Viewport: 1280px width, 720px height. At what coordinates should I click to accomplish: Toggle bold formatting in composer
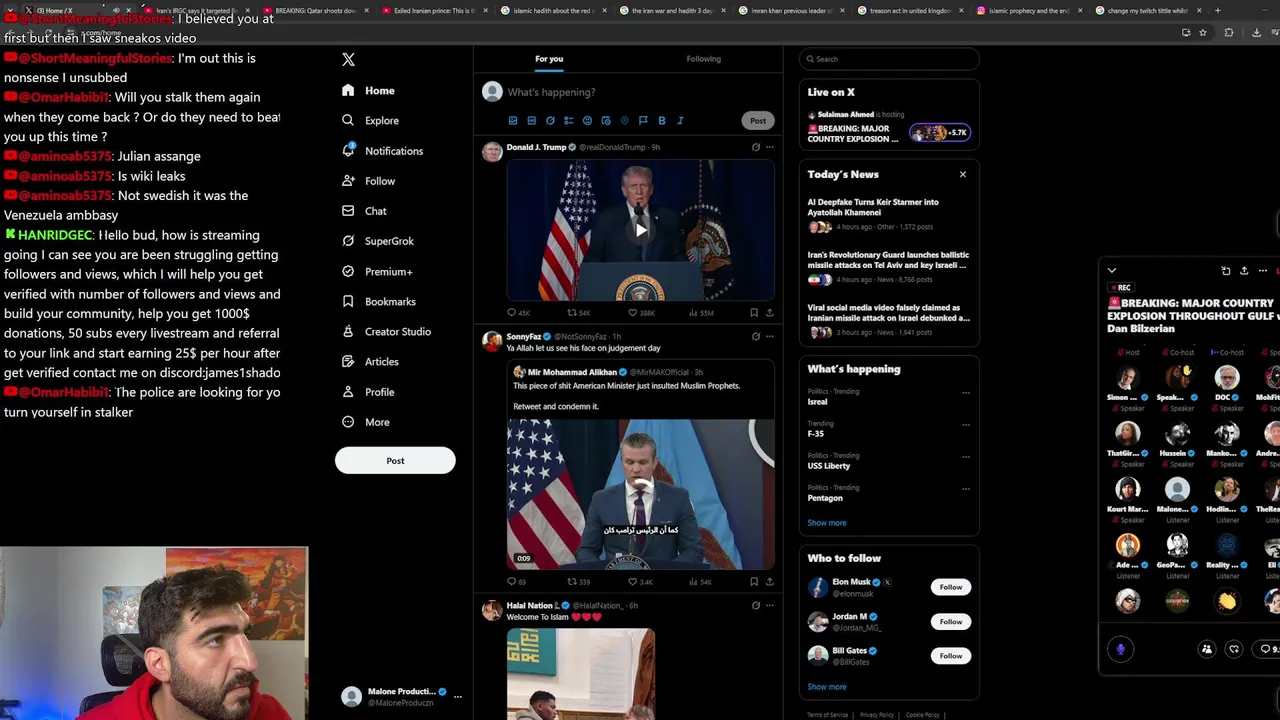[x=661, y=121]
